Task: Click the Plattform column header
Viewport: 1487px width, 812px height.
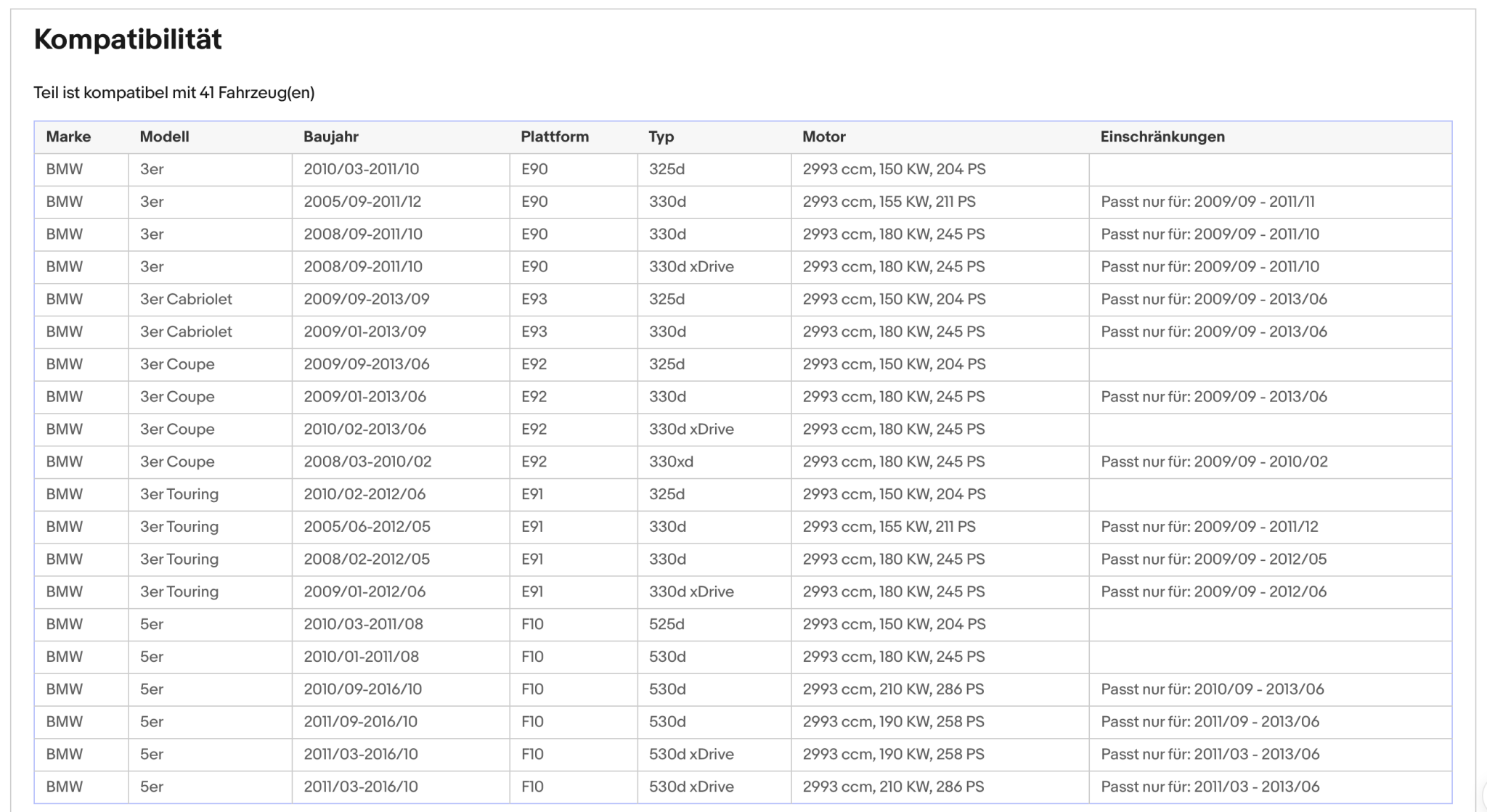Action: 555,136
